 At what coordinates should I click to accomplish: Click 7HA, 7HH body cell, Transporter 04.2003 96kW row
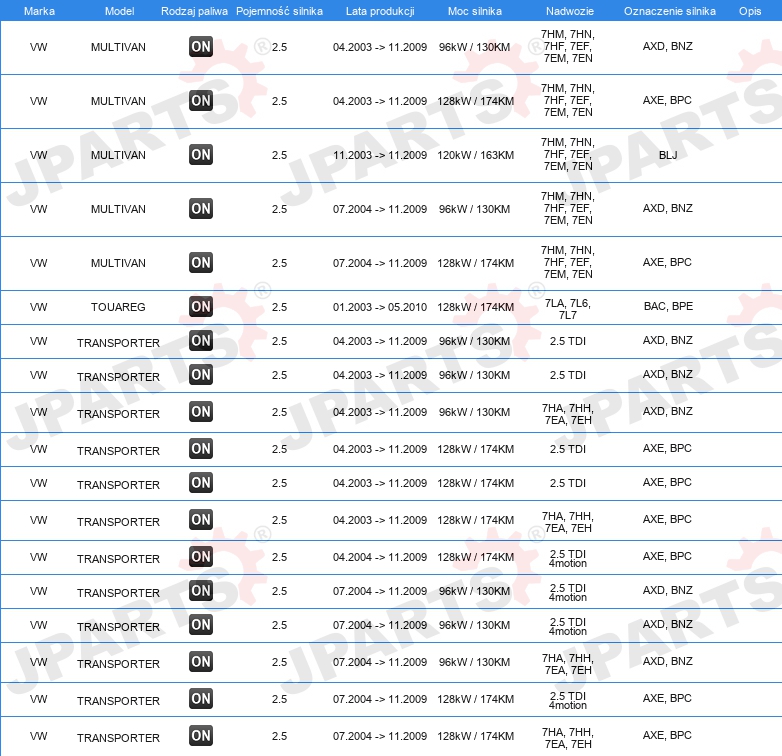pyautogui.click(x=568, y=414)
